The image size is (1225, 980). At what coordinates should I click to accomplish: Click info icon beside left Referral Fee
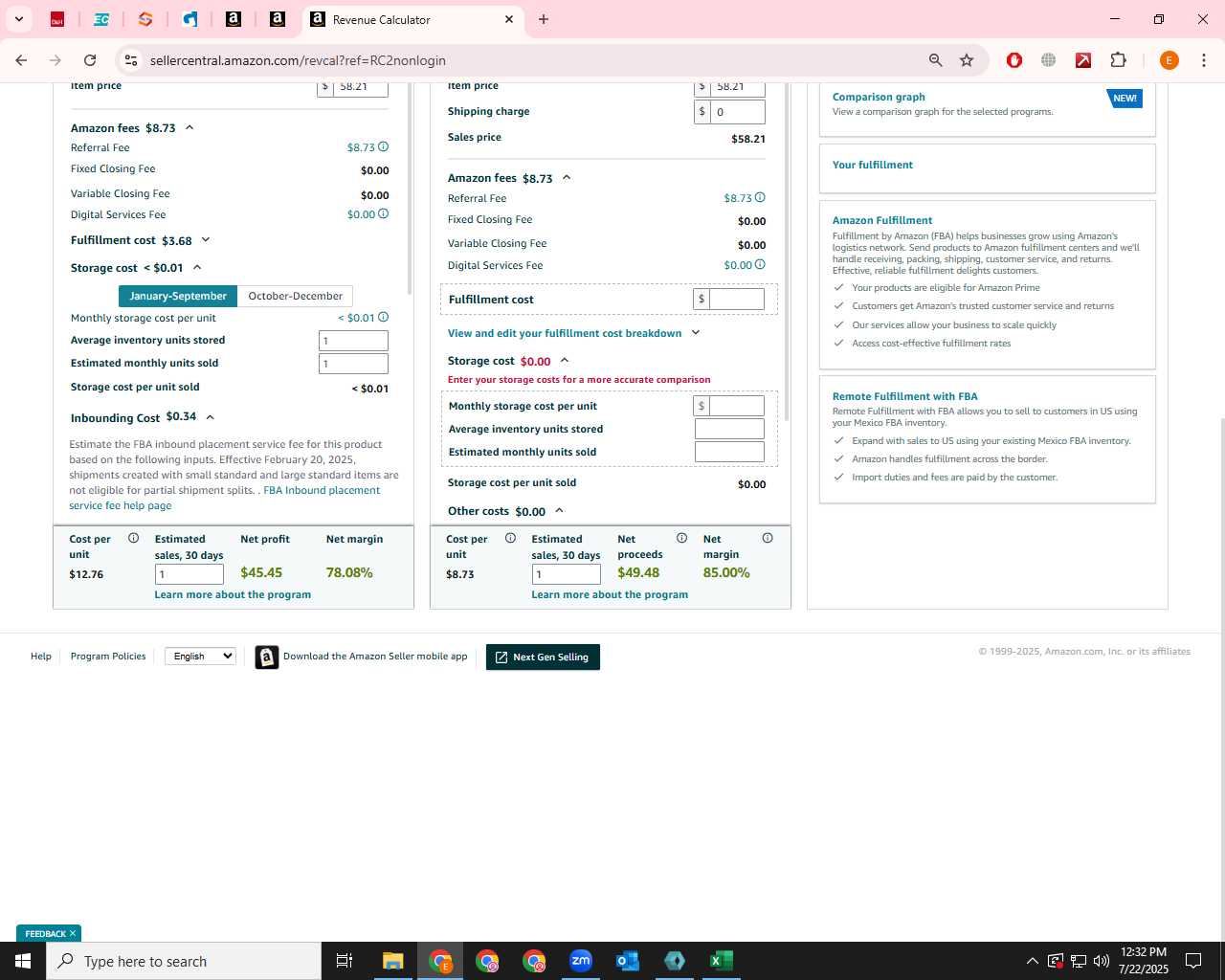383,147
